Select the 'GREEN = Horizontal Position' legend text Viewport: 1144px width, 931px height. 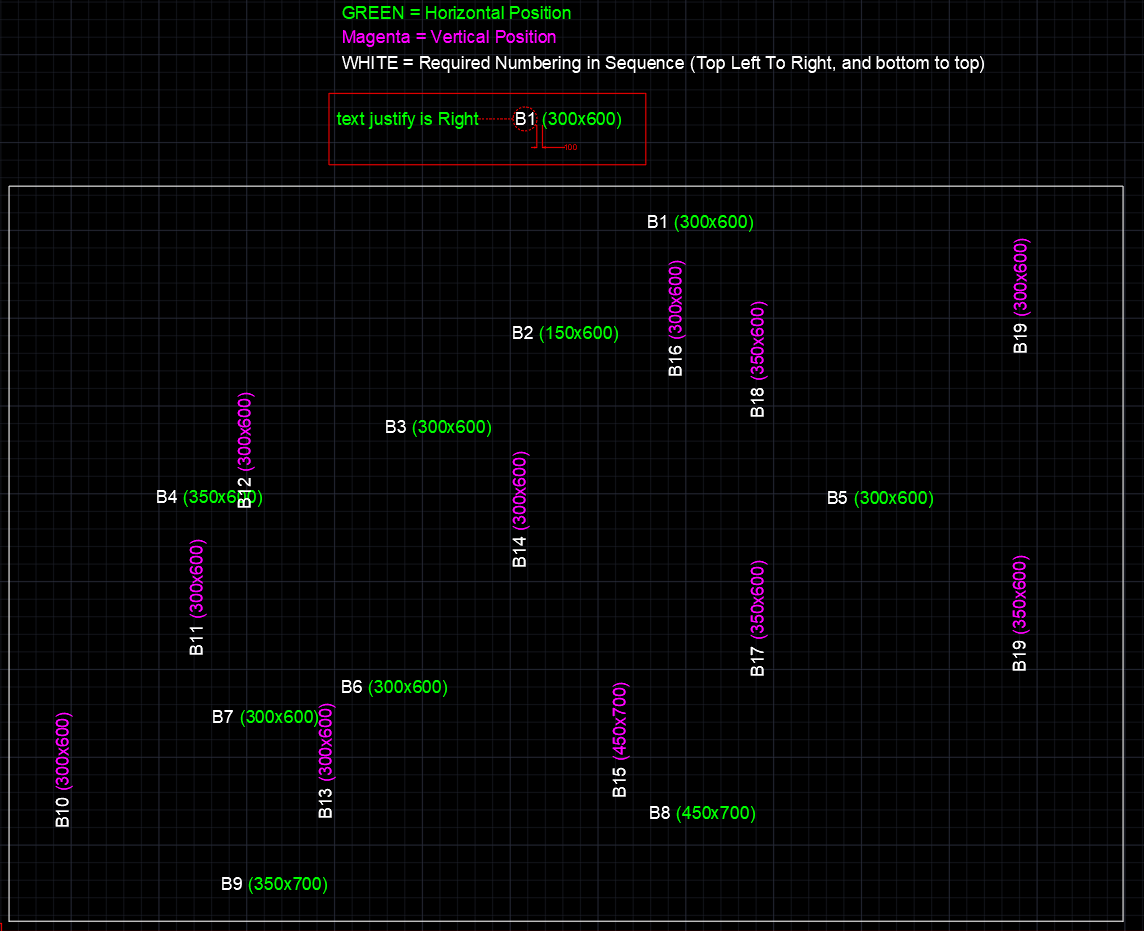tap(456, 13)
